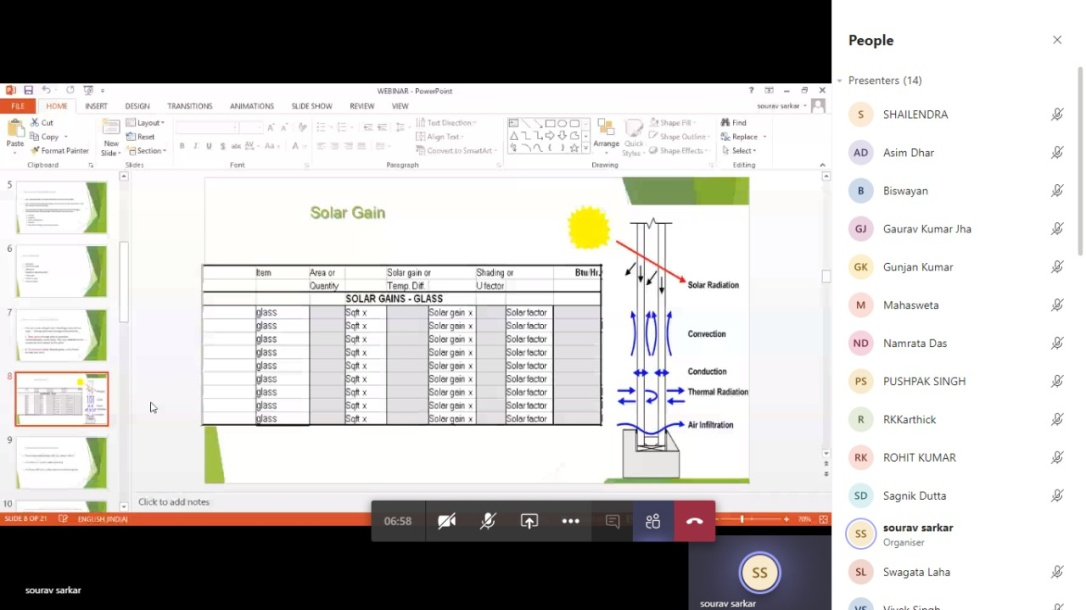
Task: Click the New Slide icon
Action: click(x=111, y=134)
